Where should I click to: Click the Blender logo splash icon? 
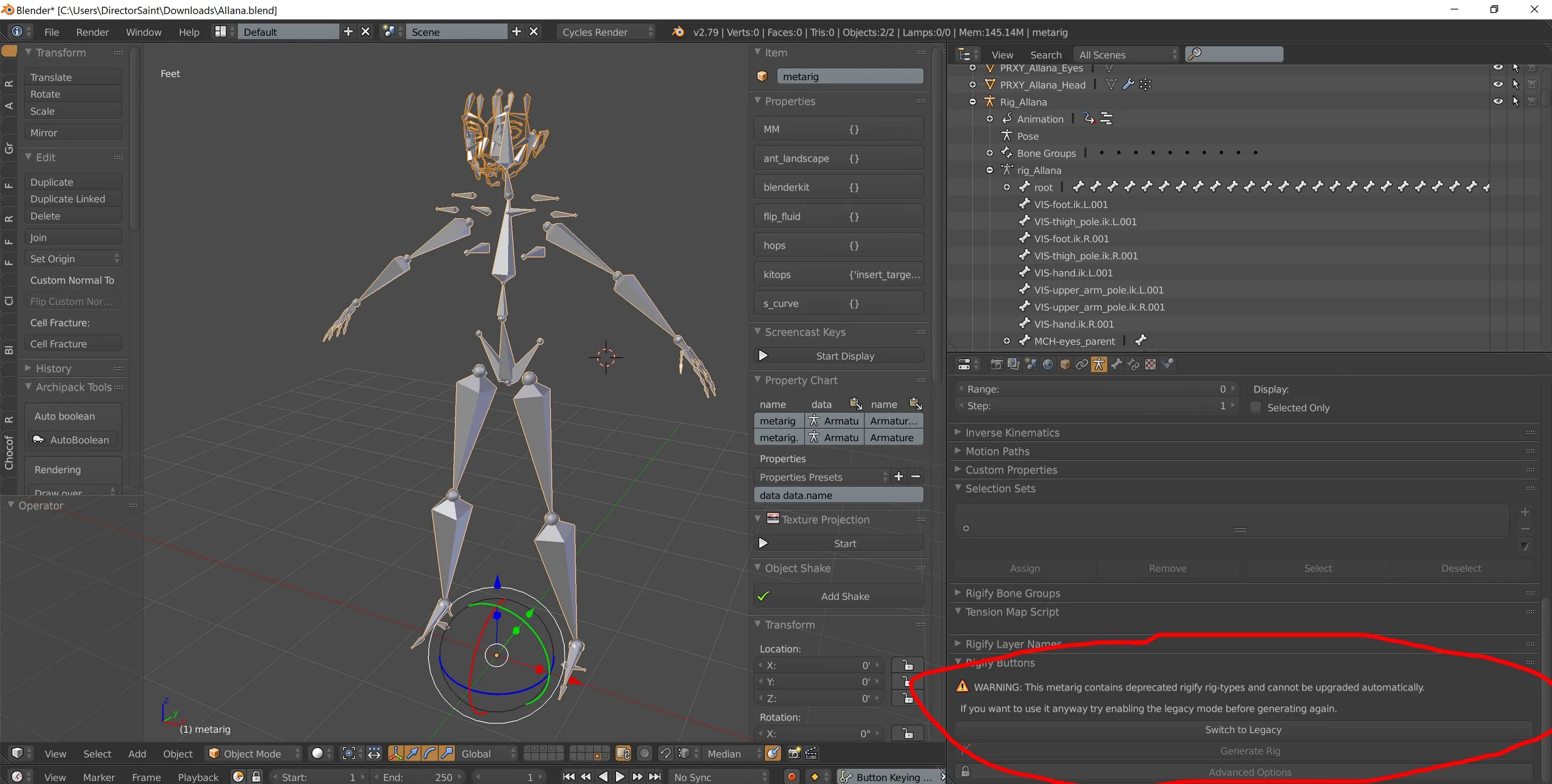coord(678,32)
